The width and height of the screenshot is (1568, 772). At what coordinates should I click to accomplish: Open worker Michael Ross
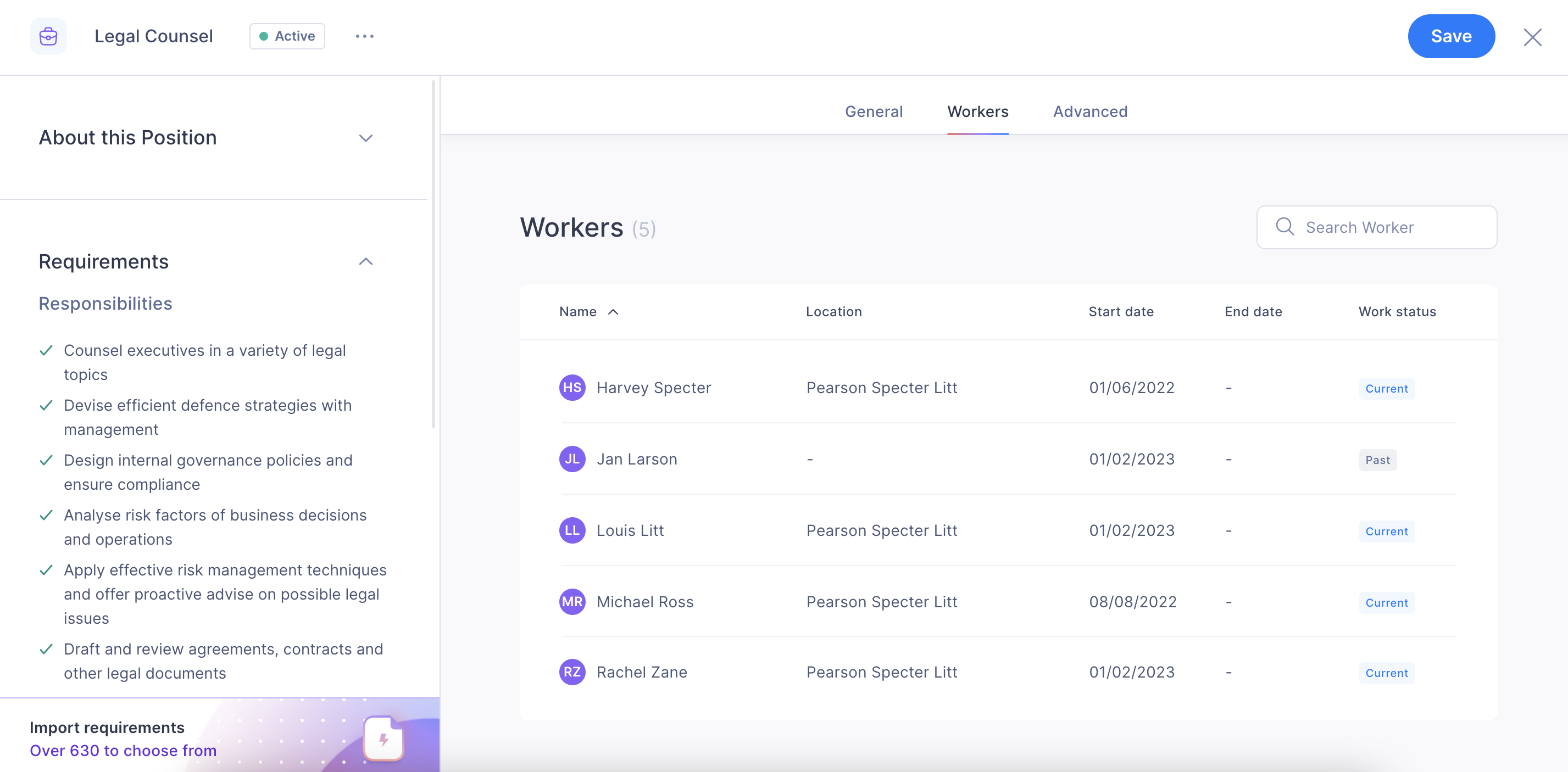(x=644, y=602)
